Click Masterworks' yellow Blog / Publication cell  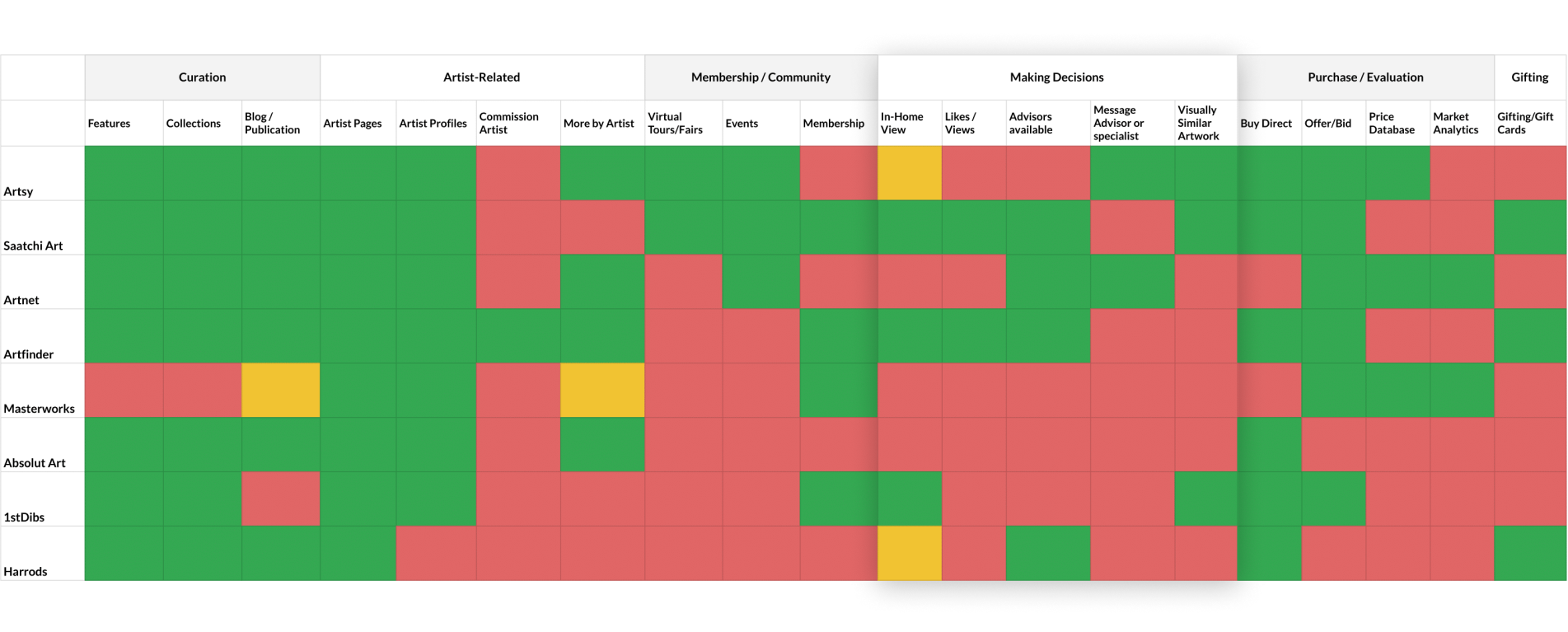point(281,391)
